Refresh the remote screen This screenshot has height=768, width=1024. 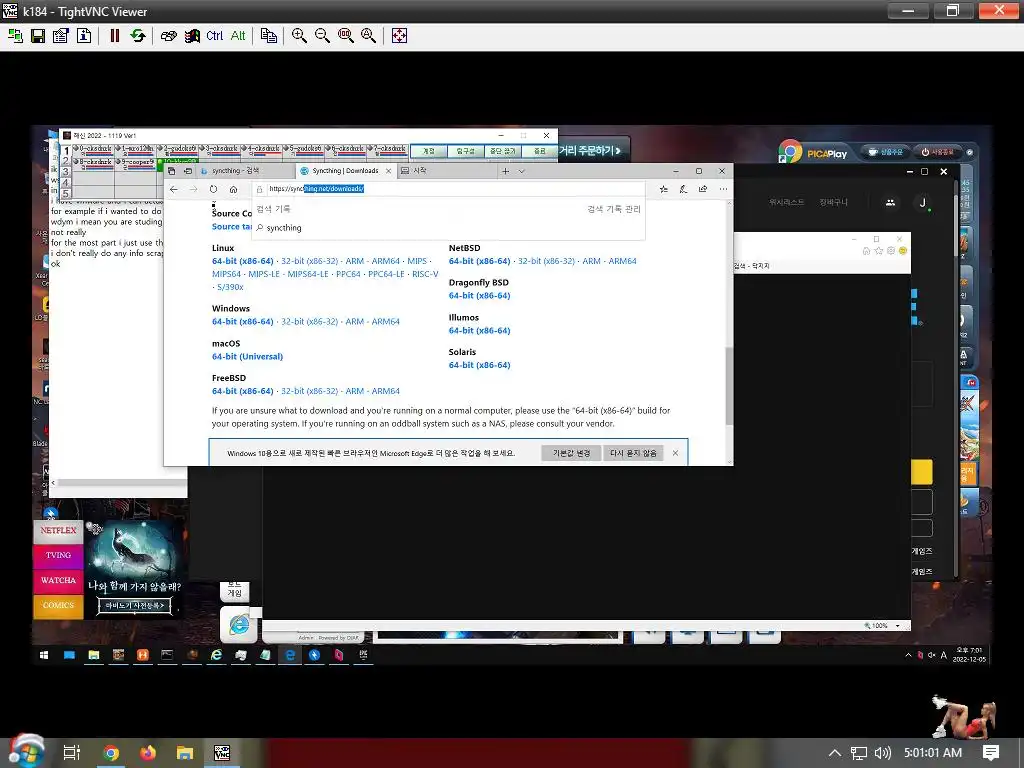click(138, 36)
